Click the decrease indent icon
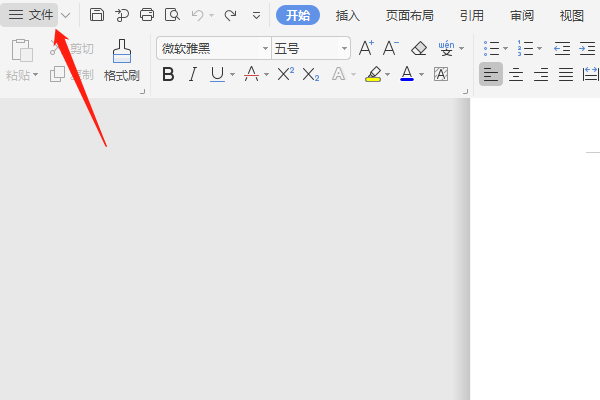The width and height of the screenshot is (600, 400). (x=562, y=49)
